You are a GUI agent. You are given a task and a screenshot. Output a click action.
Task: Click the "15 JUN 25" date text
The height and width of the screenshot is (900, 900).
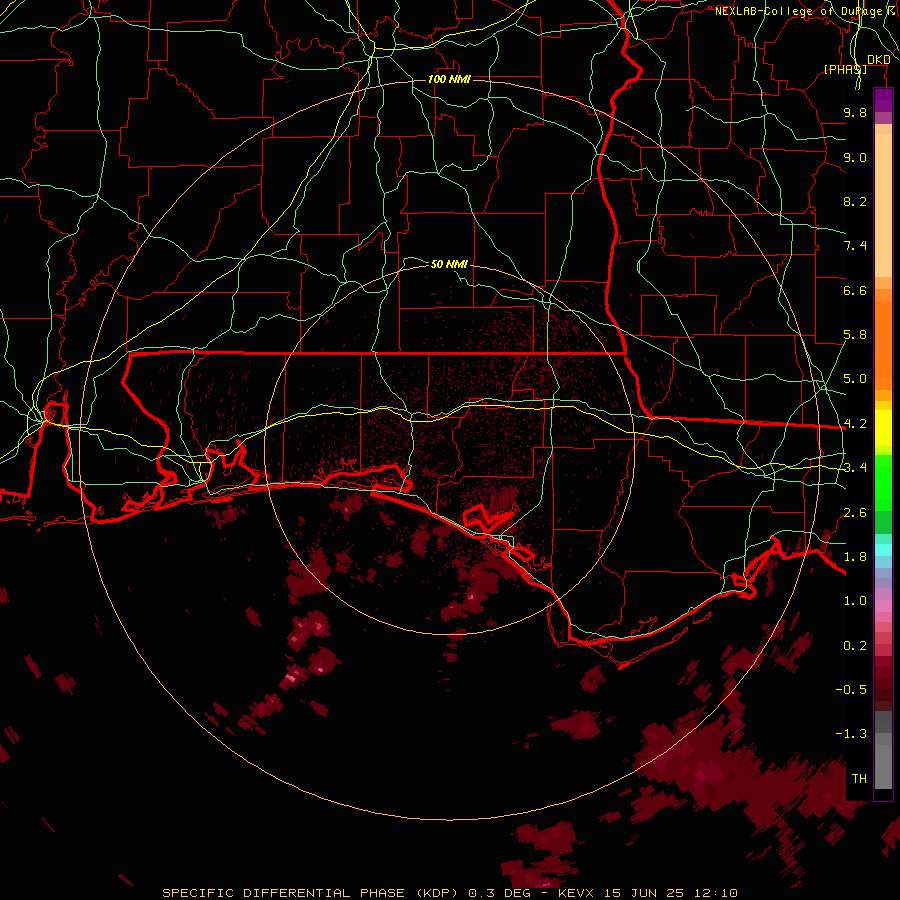[x=643, y=893]
